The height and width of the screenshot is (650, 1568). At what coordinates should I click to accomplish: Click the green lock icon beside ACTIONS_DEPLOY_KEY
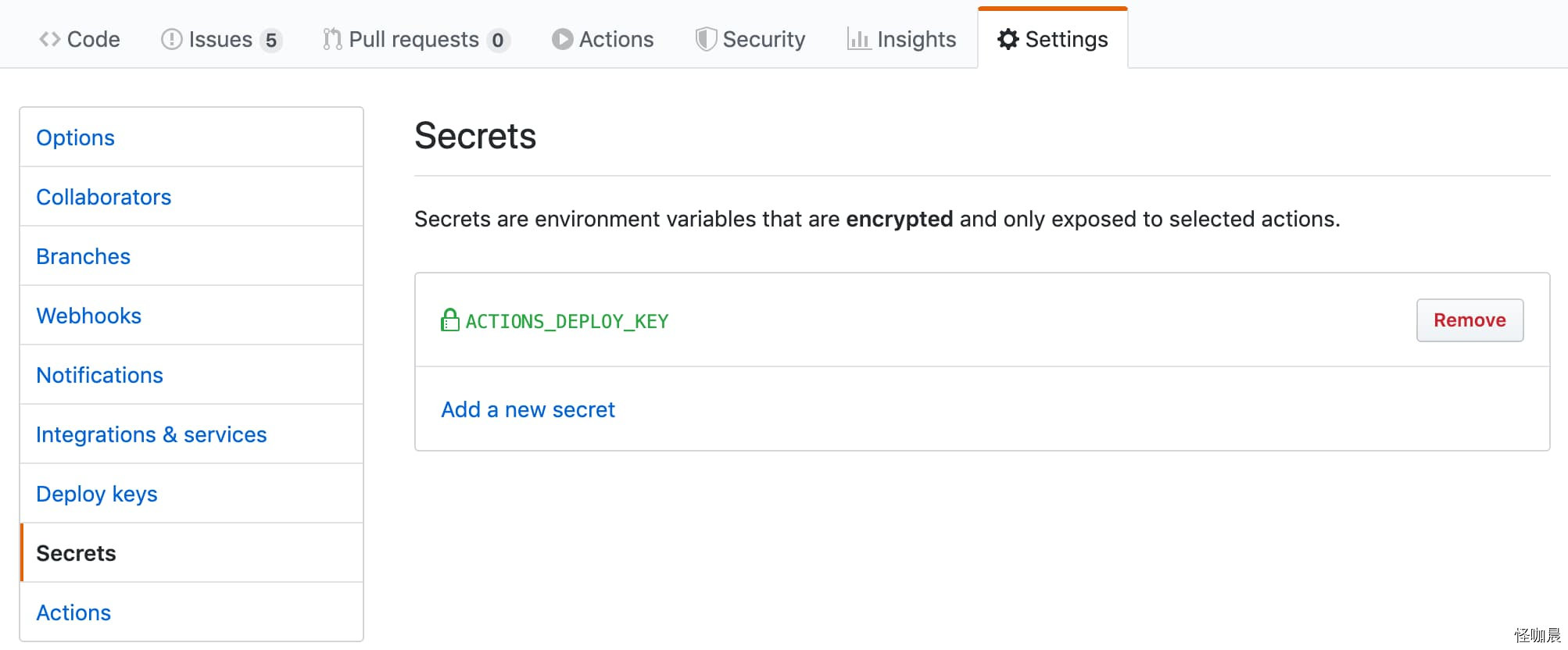(x=449, y=320)
